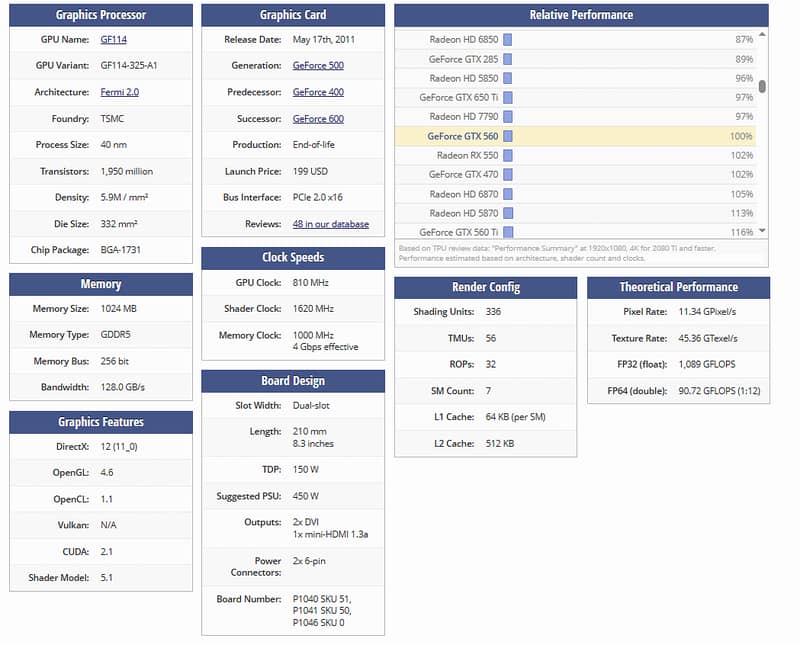Viewport: 800px width, 645px height.
Task: Click the scrollbar thumb in Relative Performance list
Action: [x=762, y=86]
